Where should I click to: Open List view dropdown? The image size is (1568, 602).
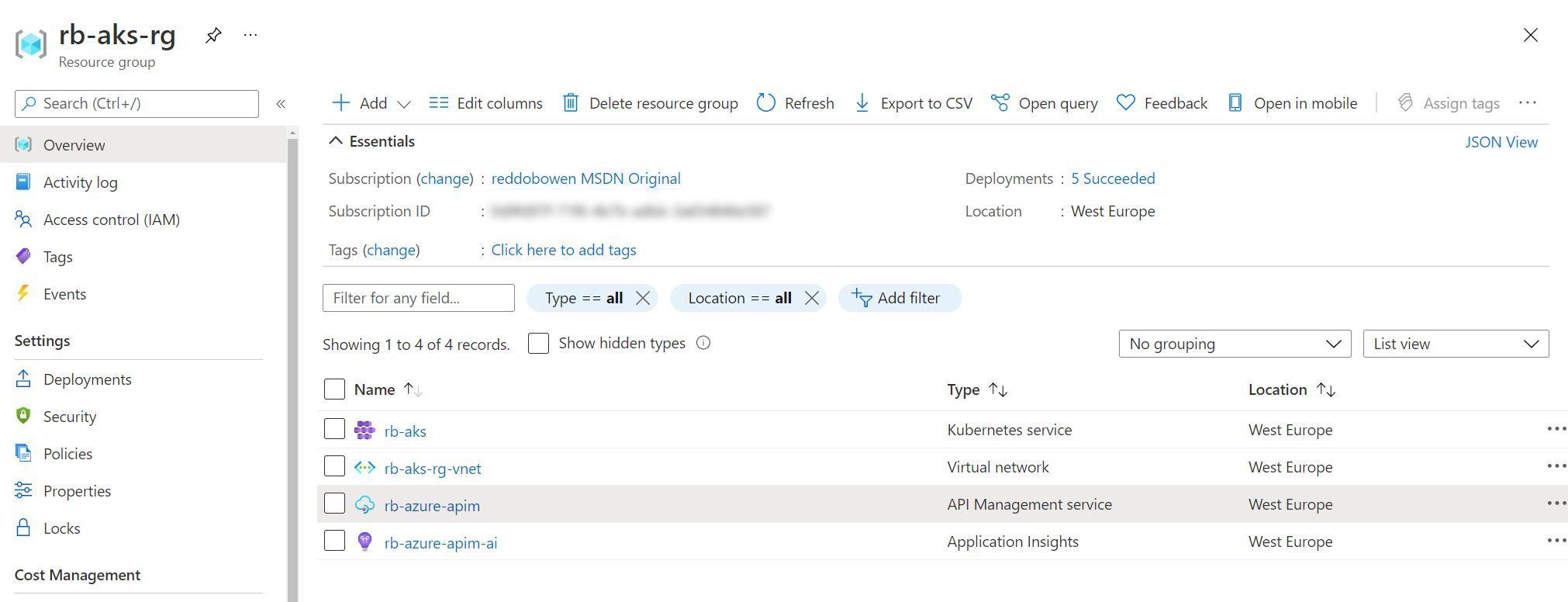click(x=1456, y=344)
